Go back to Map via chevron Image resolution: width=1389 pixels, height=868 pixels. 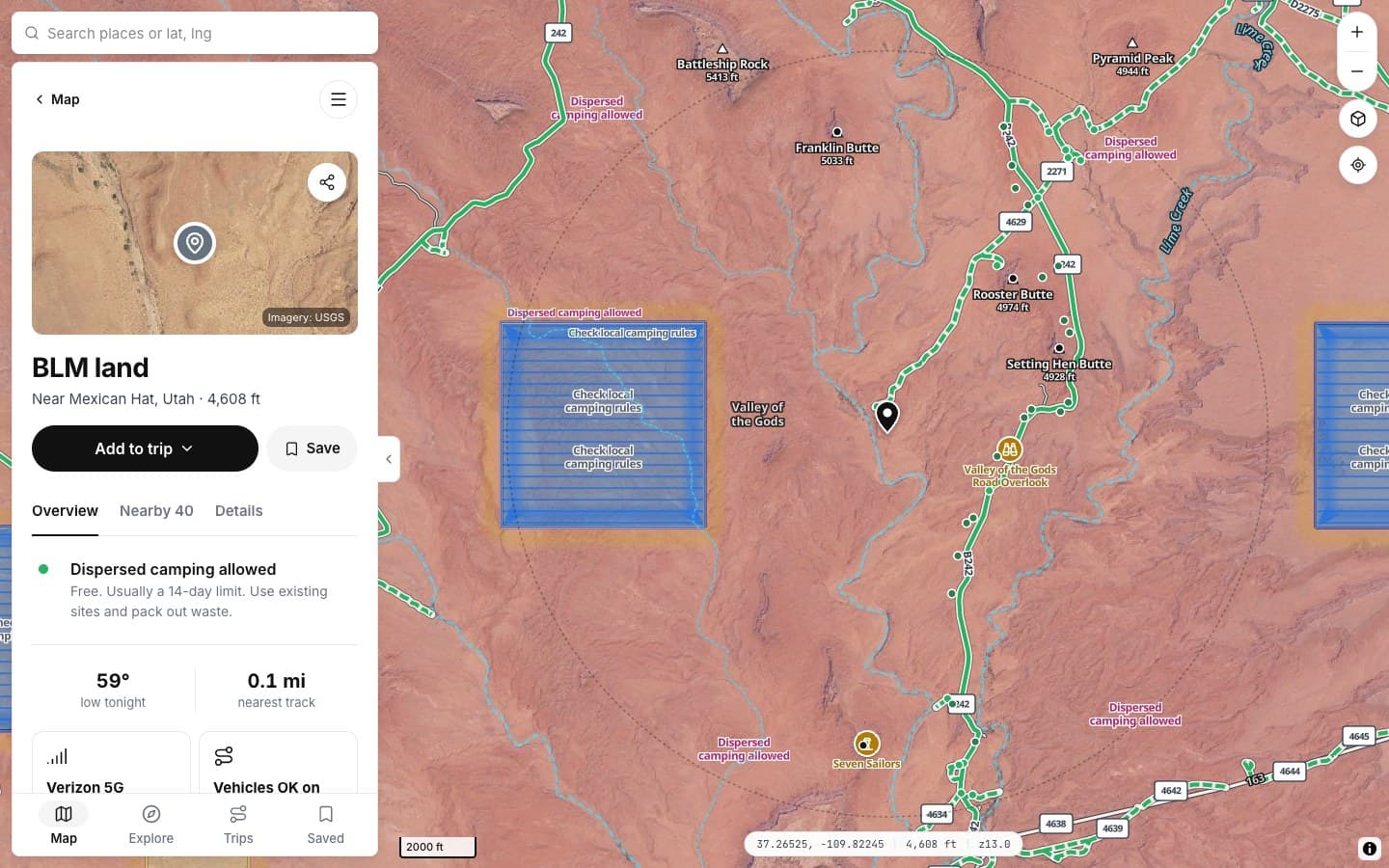pyautogui.click(x=57, y=99)
